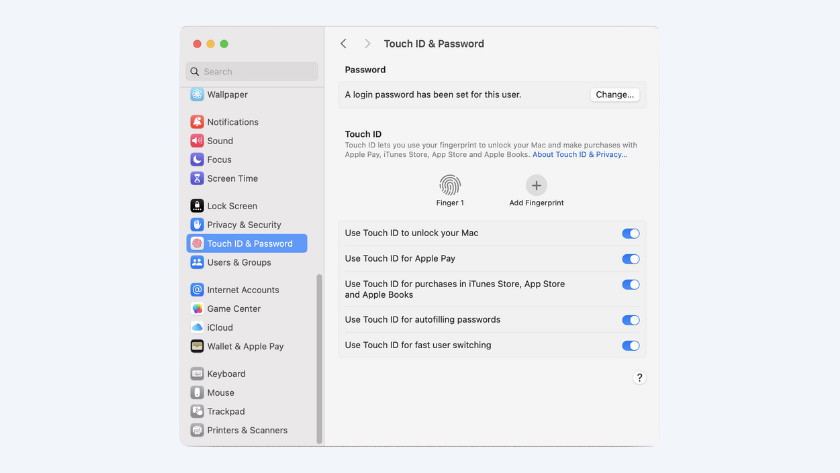Toggle Use Touch ID for Apple Pay
The image size is (840, 473).
[631, 259]
